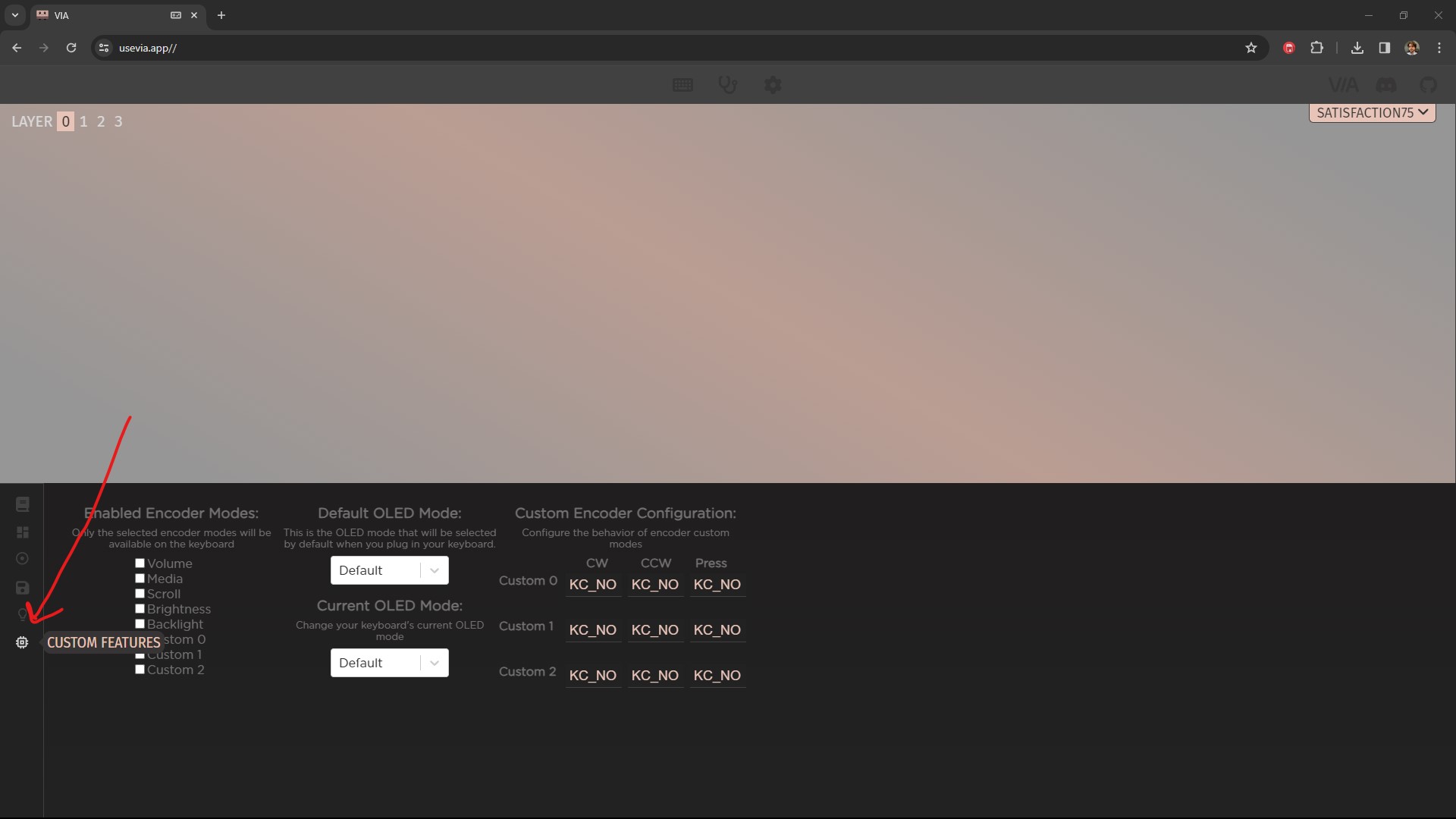
Task: Select the Keymap sidebar icon
Action: [23, 504]
